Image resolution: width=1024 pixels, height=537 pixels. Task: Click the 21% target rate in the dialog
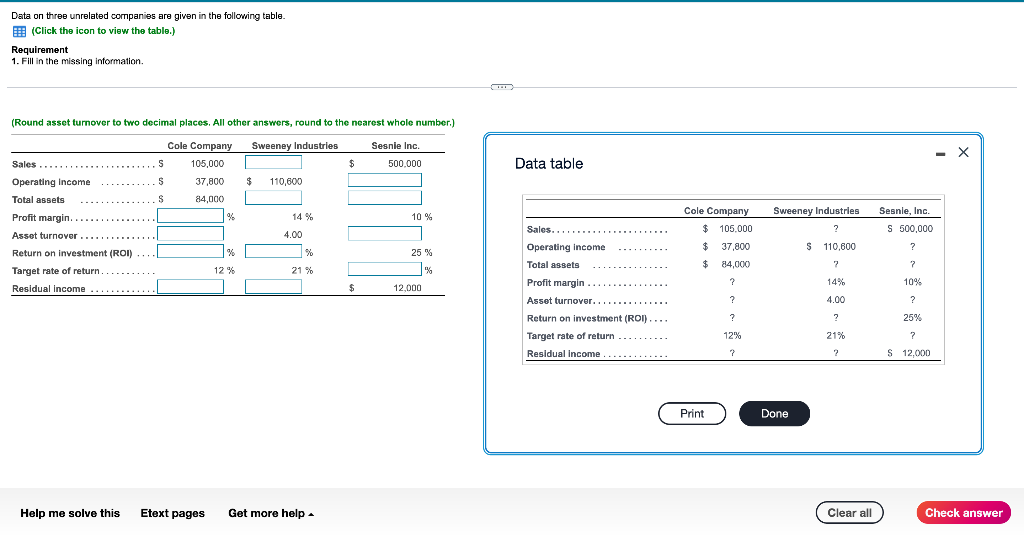836,335
